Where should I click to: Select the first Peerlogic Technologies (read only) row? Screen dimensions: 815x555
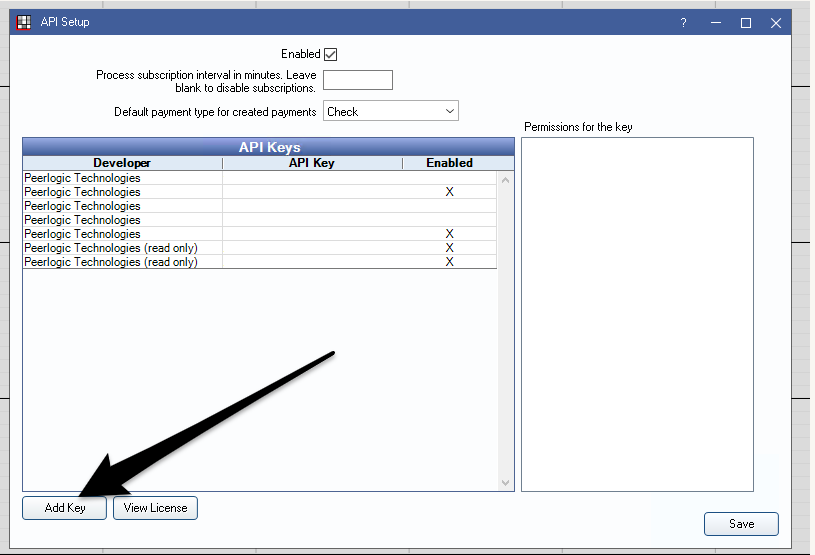point(260,248)
